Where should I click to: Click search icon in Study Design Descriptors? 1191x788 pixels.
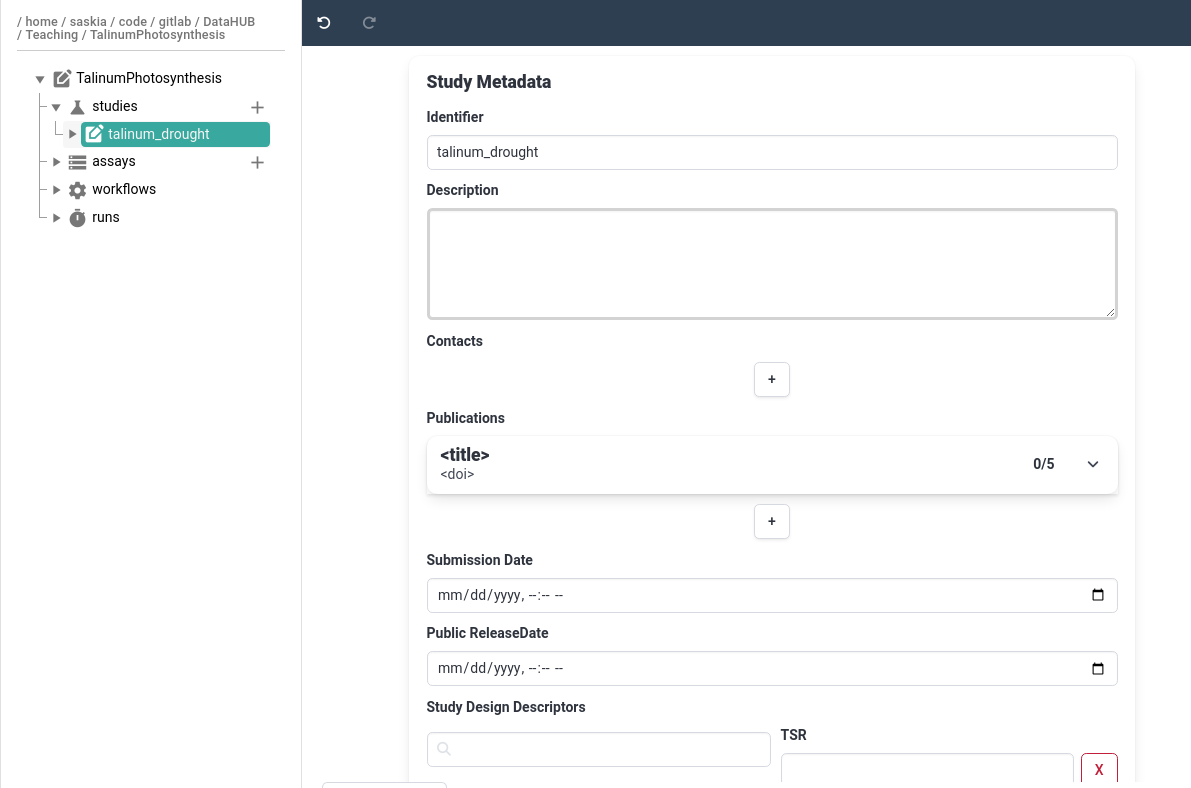point(444,749)
